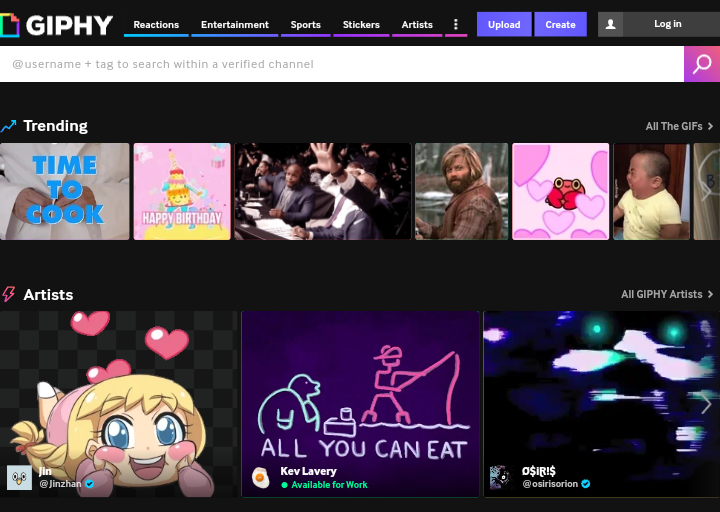Image resolution: width=720 pixels, height=512 pixels.
Task: Click the Jin artist name
Action: pos(45,471)
